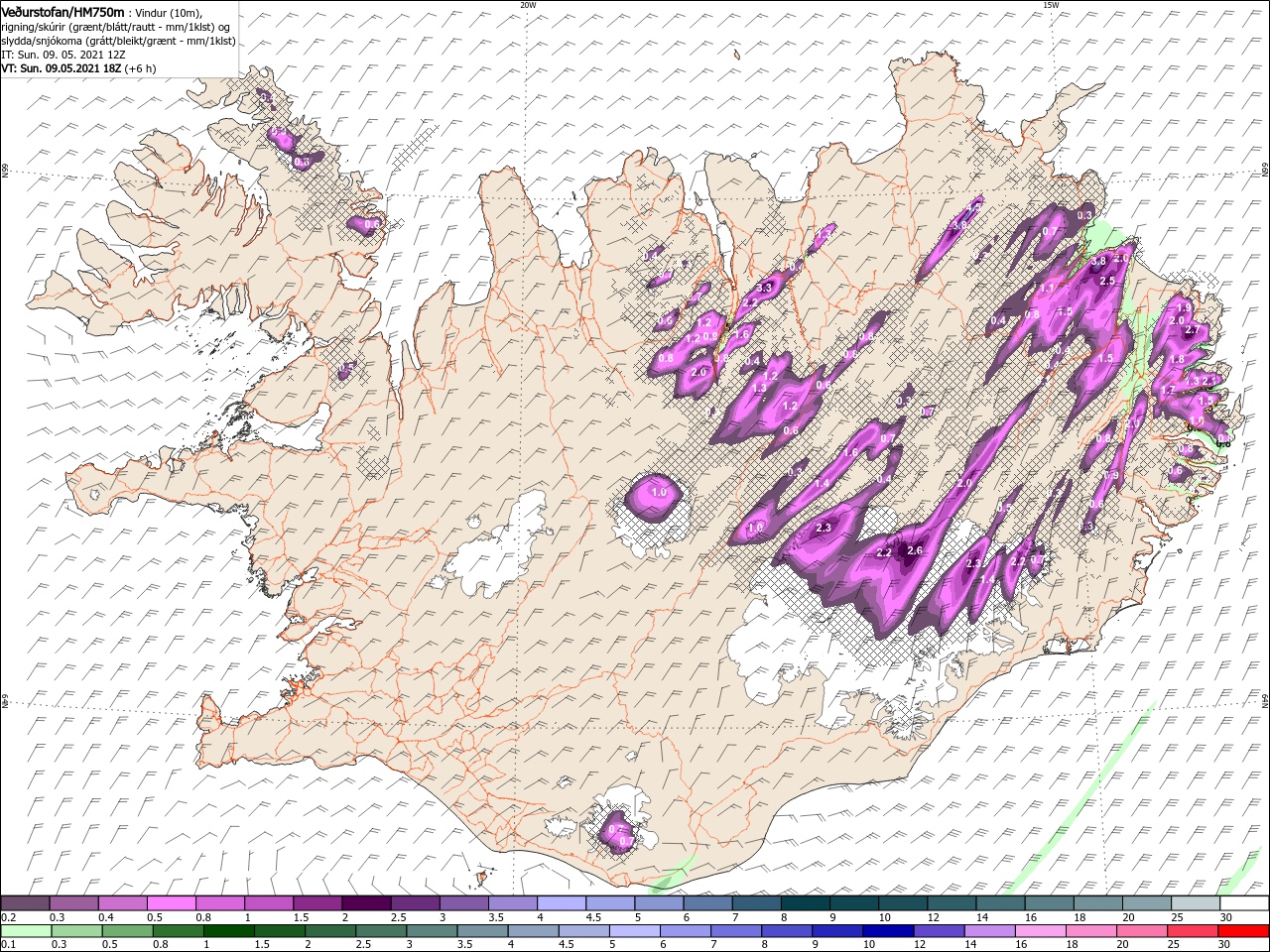
Task: Click the deep blue 10–12 bottom legend swatch
Action: (887, 931)
